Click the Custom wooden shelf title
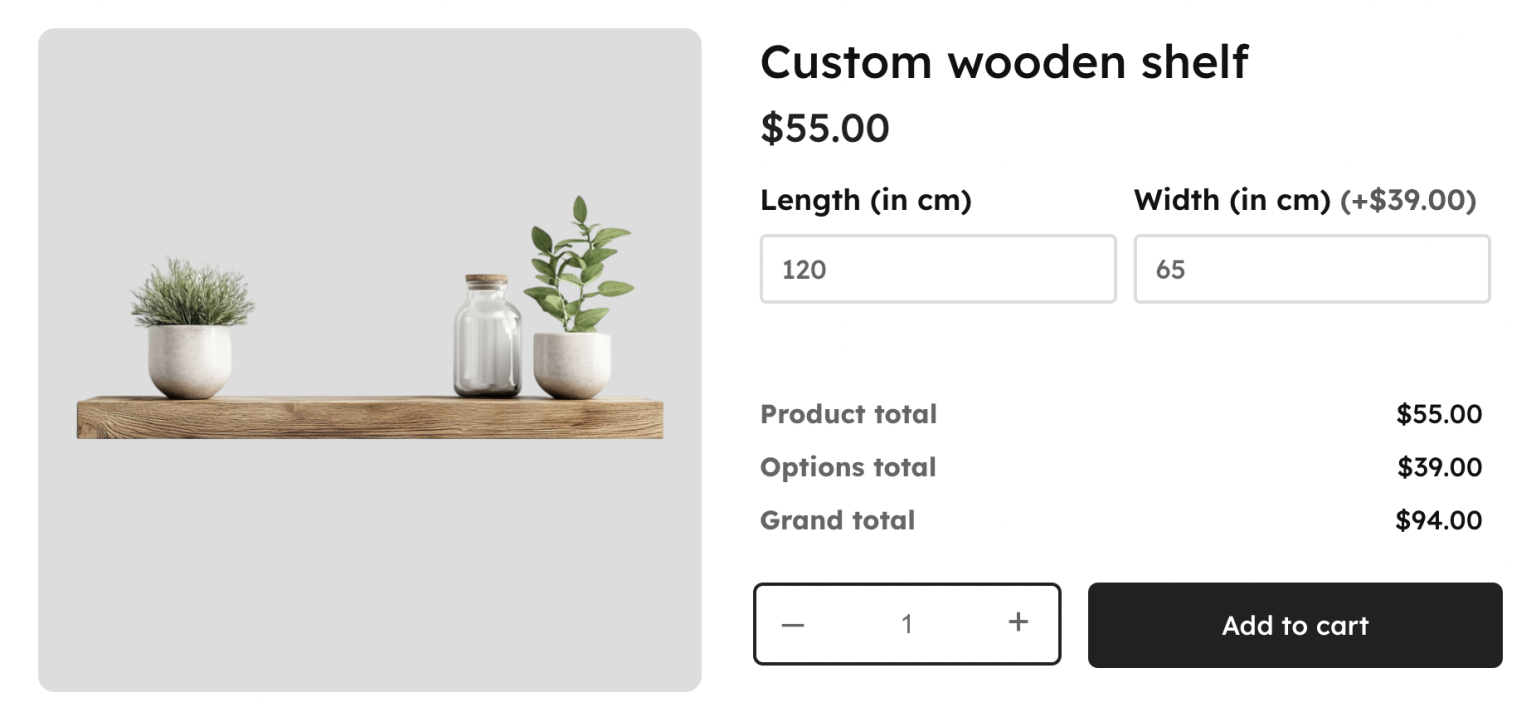Viewport: 1536px width, 712px height. (x=1004, y=62)
